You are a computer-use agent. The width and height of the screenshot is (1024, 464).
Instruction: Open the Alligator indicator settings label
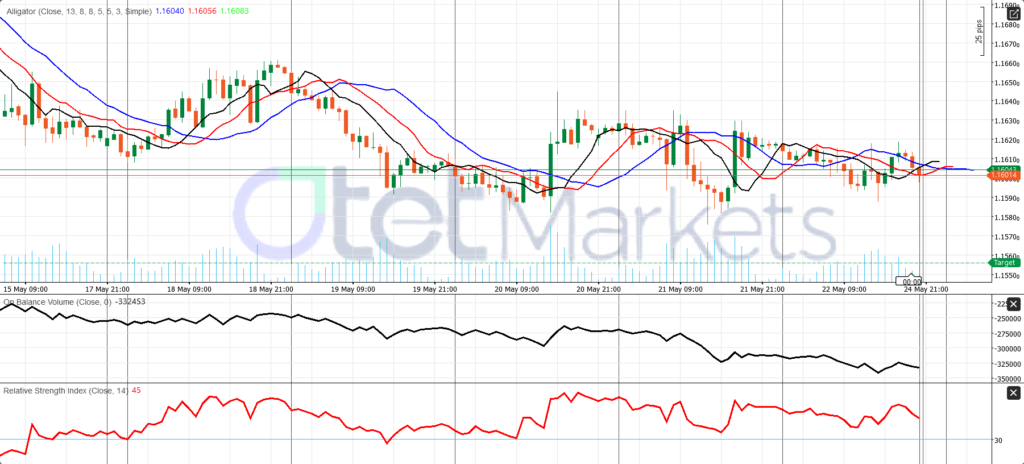pos(78,12)
